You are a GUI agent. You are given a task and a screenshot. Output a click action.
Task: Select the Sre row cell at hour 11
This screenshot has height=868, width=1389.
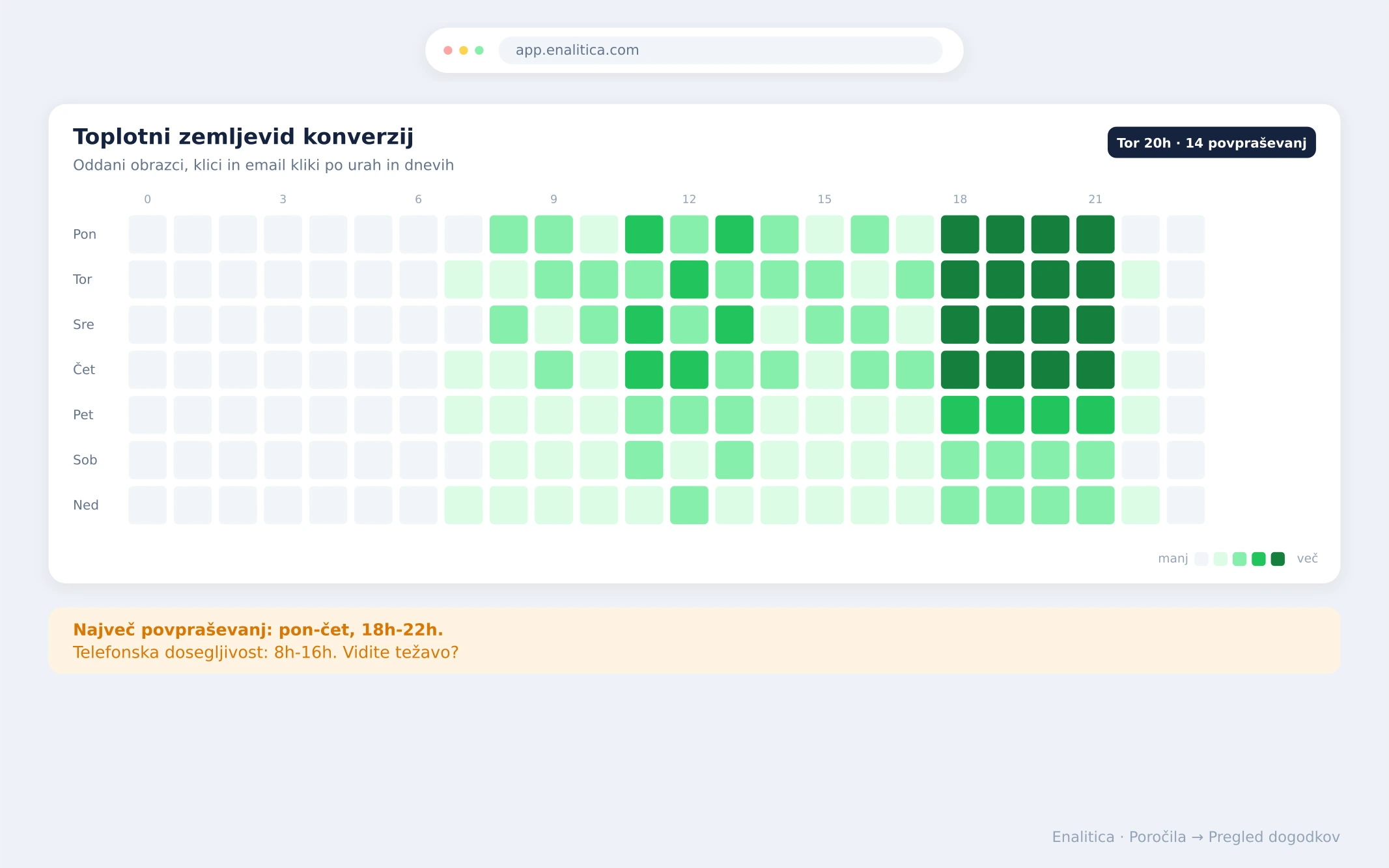pos(644,324)
